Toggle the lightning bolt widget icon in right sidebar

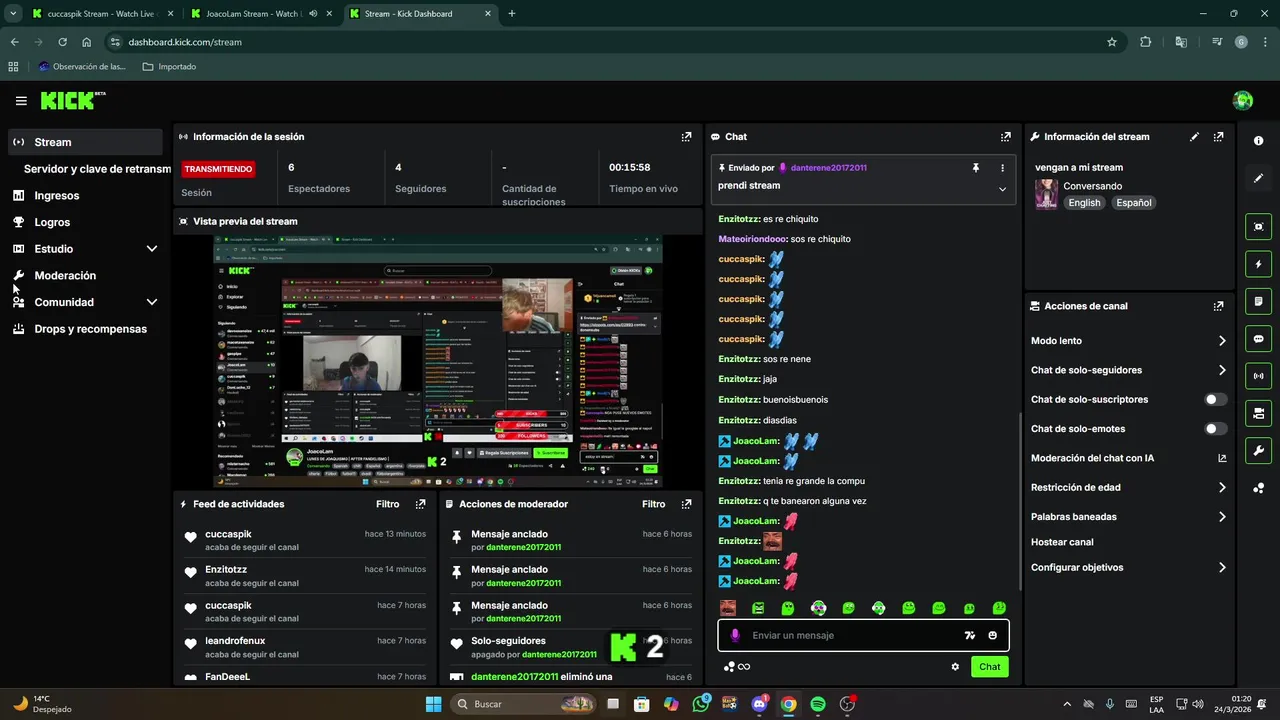[1258, 264]
